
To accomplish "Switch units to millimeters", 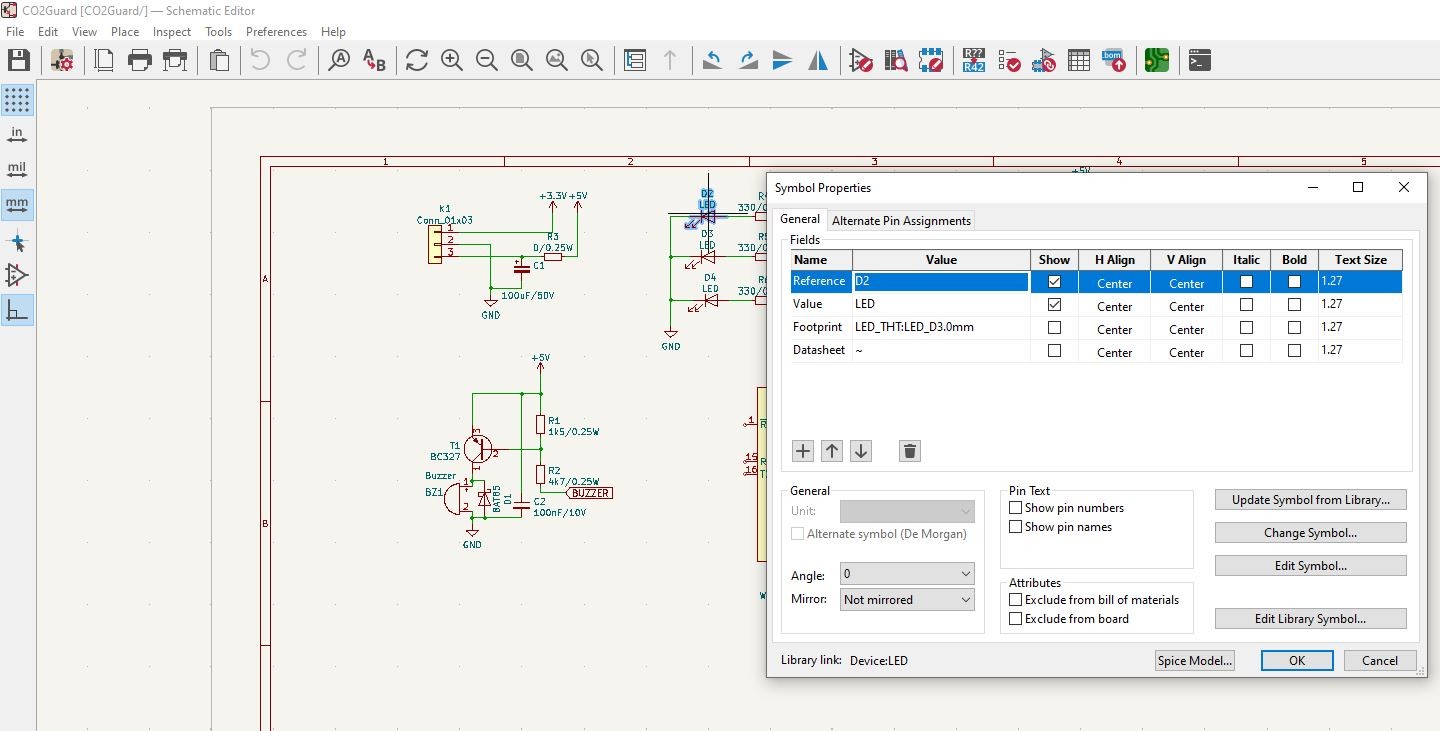I will pos(17,205).
